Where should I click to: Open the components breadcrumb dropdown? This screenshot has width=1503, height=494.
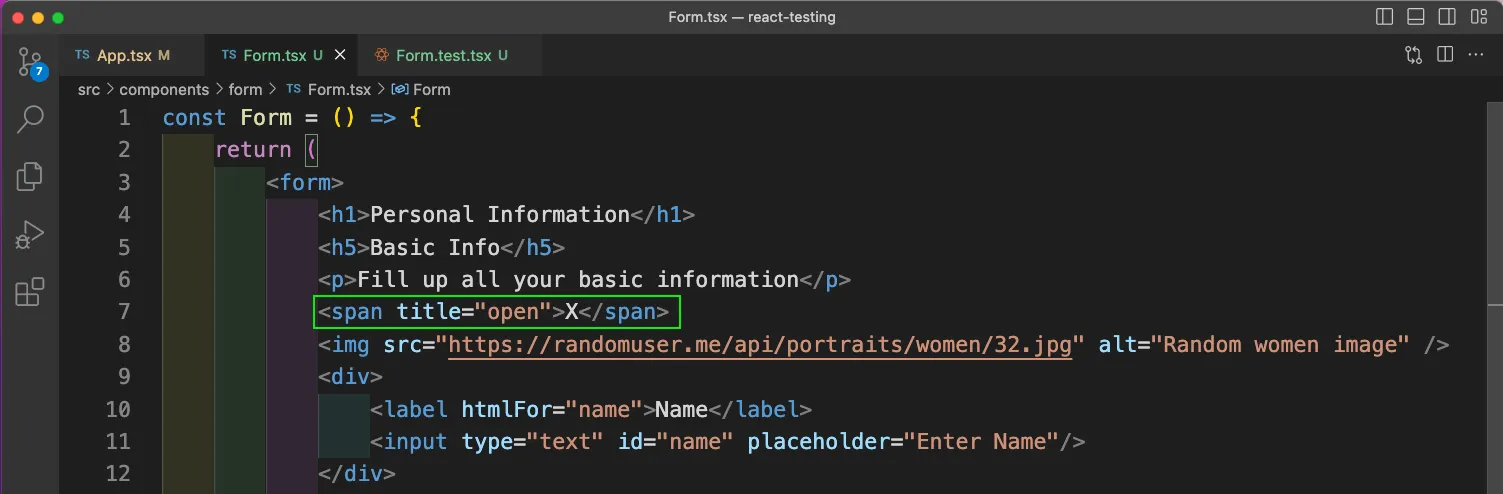[164, 89]
